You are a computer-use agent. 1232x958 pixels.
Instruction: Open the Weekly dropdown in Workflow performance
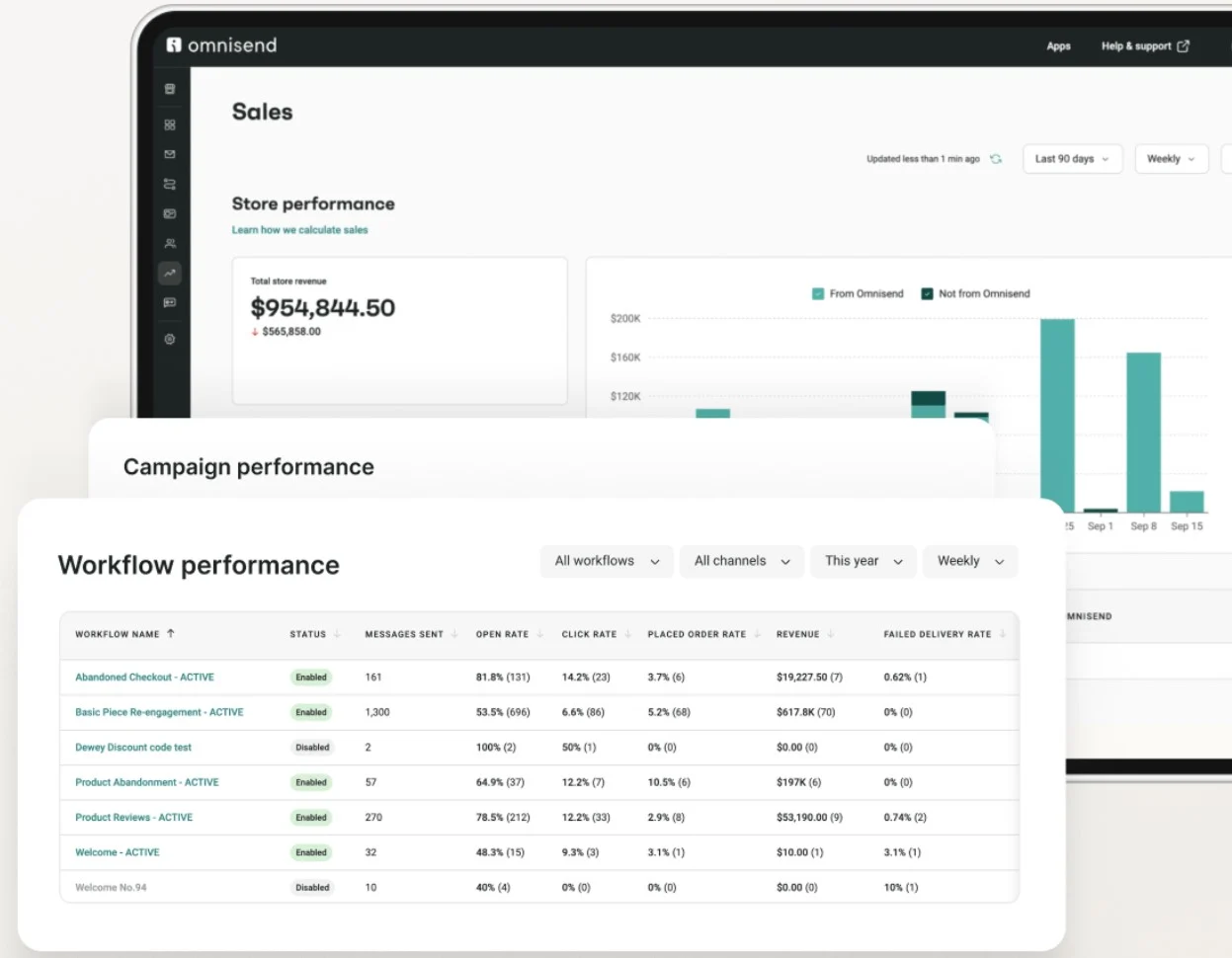(970, 561)
